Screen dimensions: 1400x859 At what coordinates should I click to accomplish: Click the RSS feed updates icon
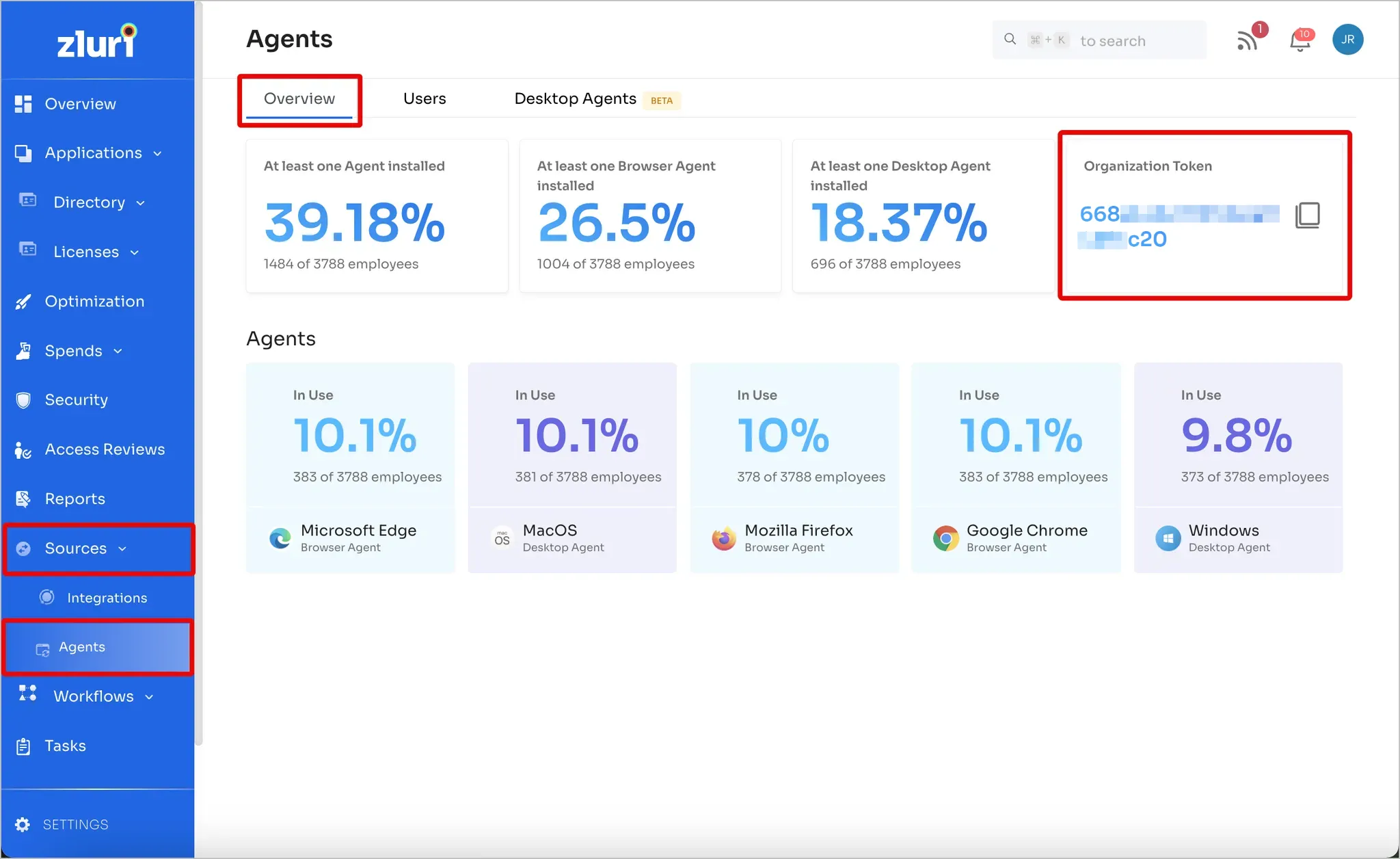pos(1248,41)
